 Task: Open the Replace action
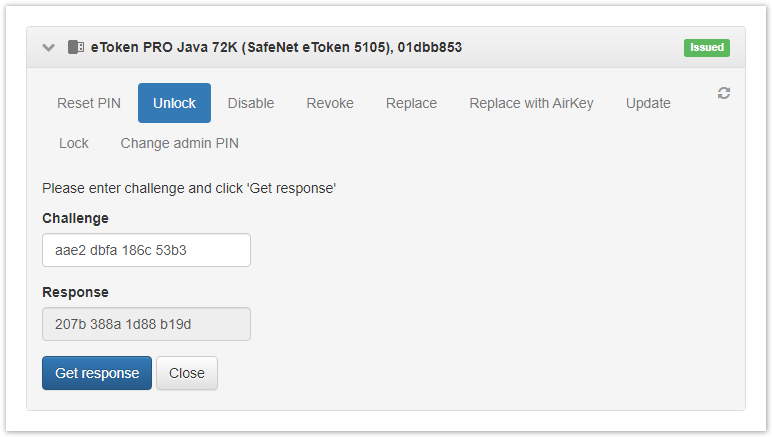pos(411,103)
